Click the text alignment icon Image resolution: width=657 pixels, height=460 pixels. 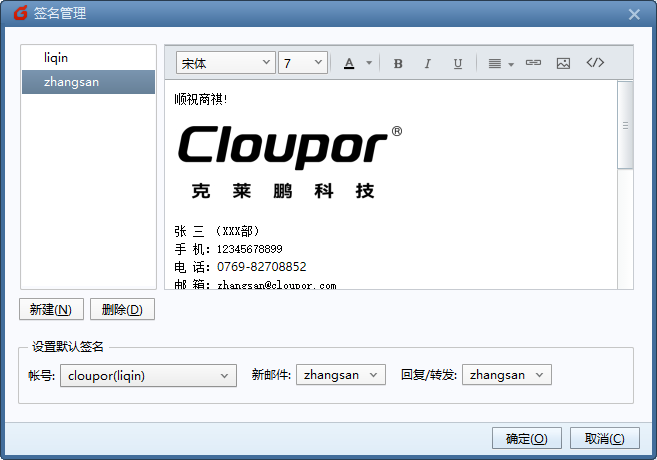click(495, 63)
